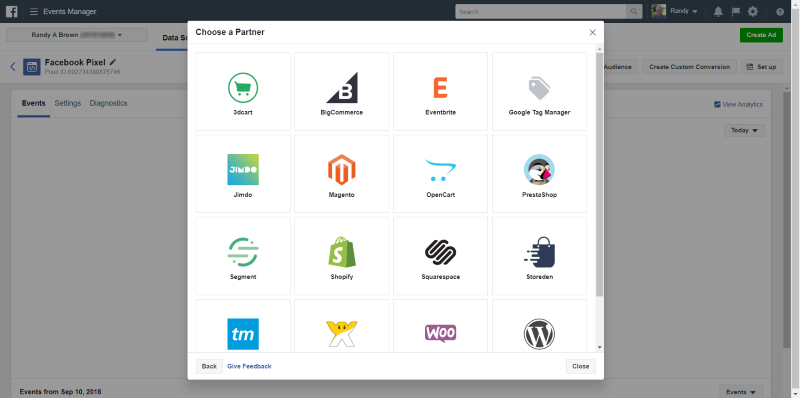The image size is (800, 398).
Task: Pick the blue tm partner logo
Action: pos(243,334)
